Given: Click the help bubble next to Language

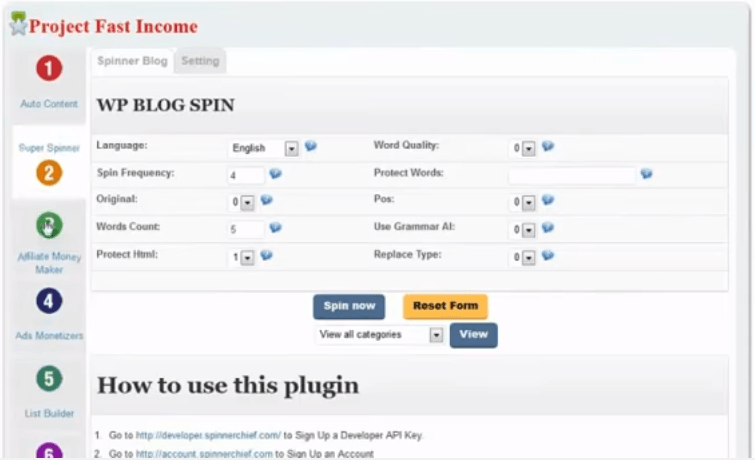Looking at the screenshot, I should 311,145.
